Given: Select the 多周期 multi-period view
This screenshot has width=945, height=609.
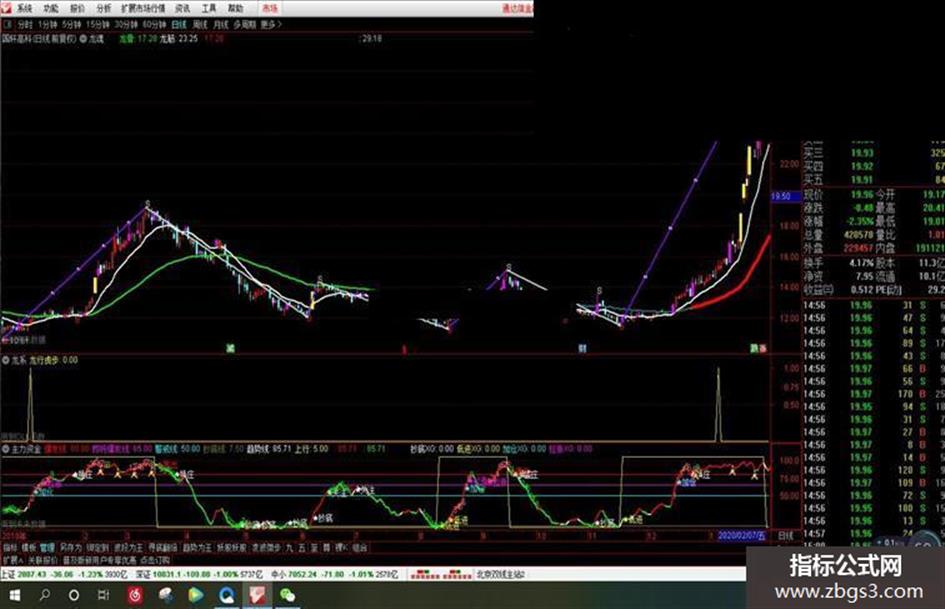Looking at the screenshot, I should coord(245,25).
